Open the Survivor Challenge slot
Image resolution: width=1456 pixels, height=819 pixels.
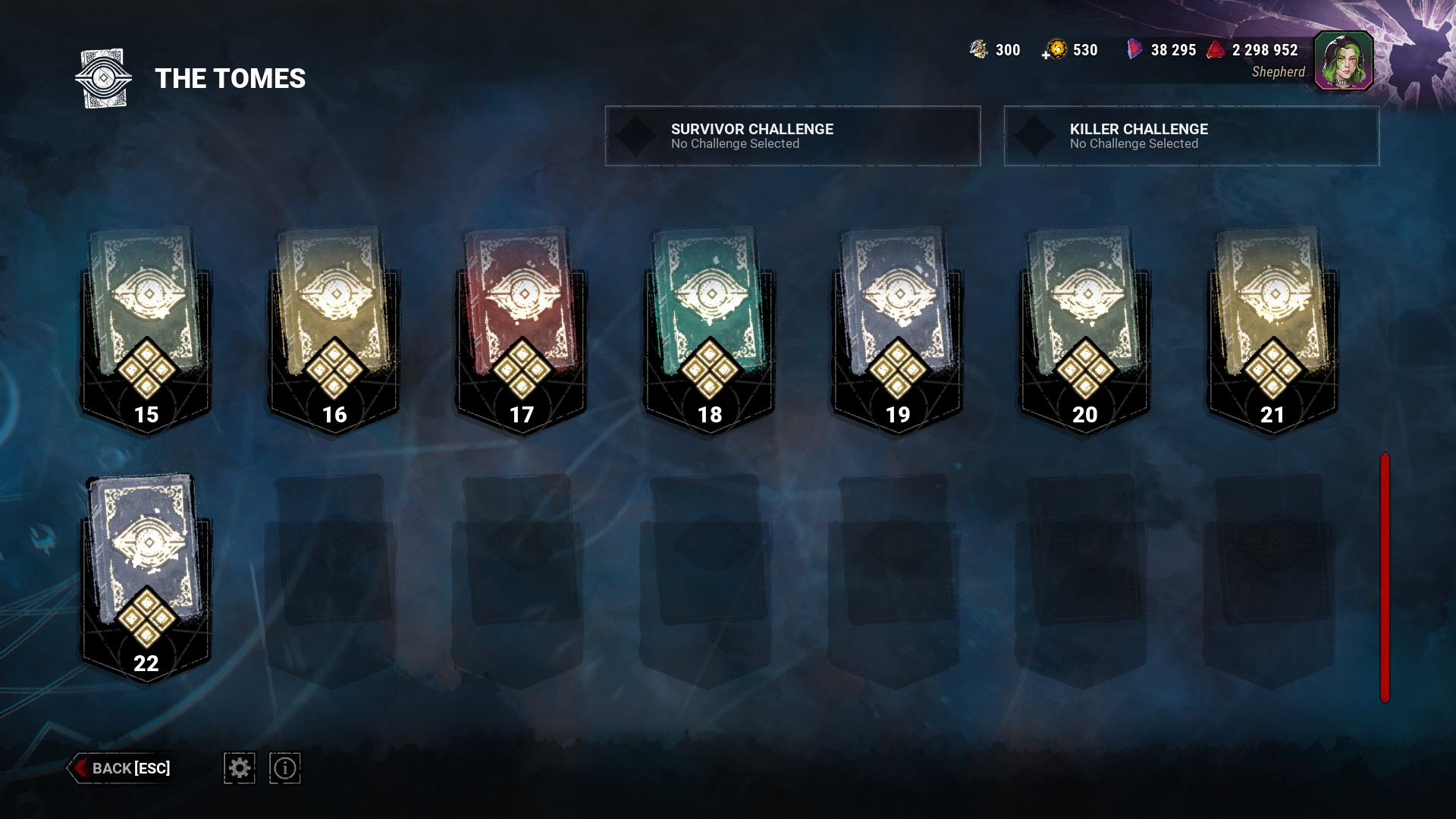click(x=792, y=136)
